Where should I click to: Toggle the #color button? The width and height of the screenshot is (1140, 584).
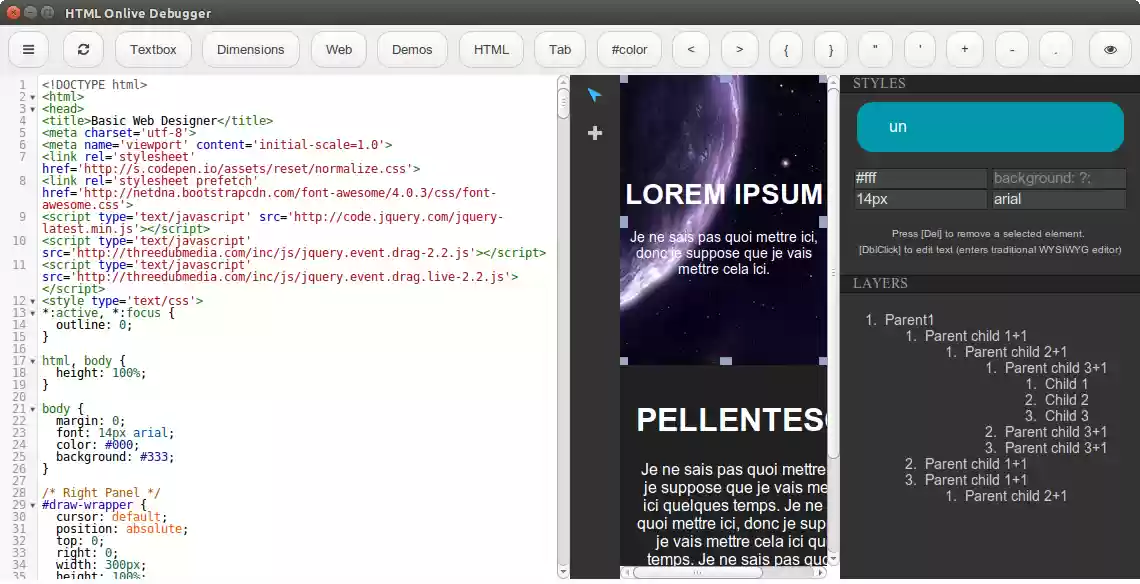(628, 49)
